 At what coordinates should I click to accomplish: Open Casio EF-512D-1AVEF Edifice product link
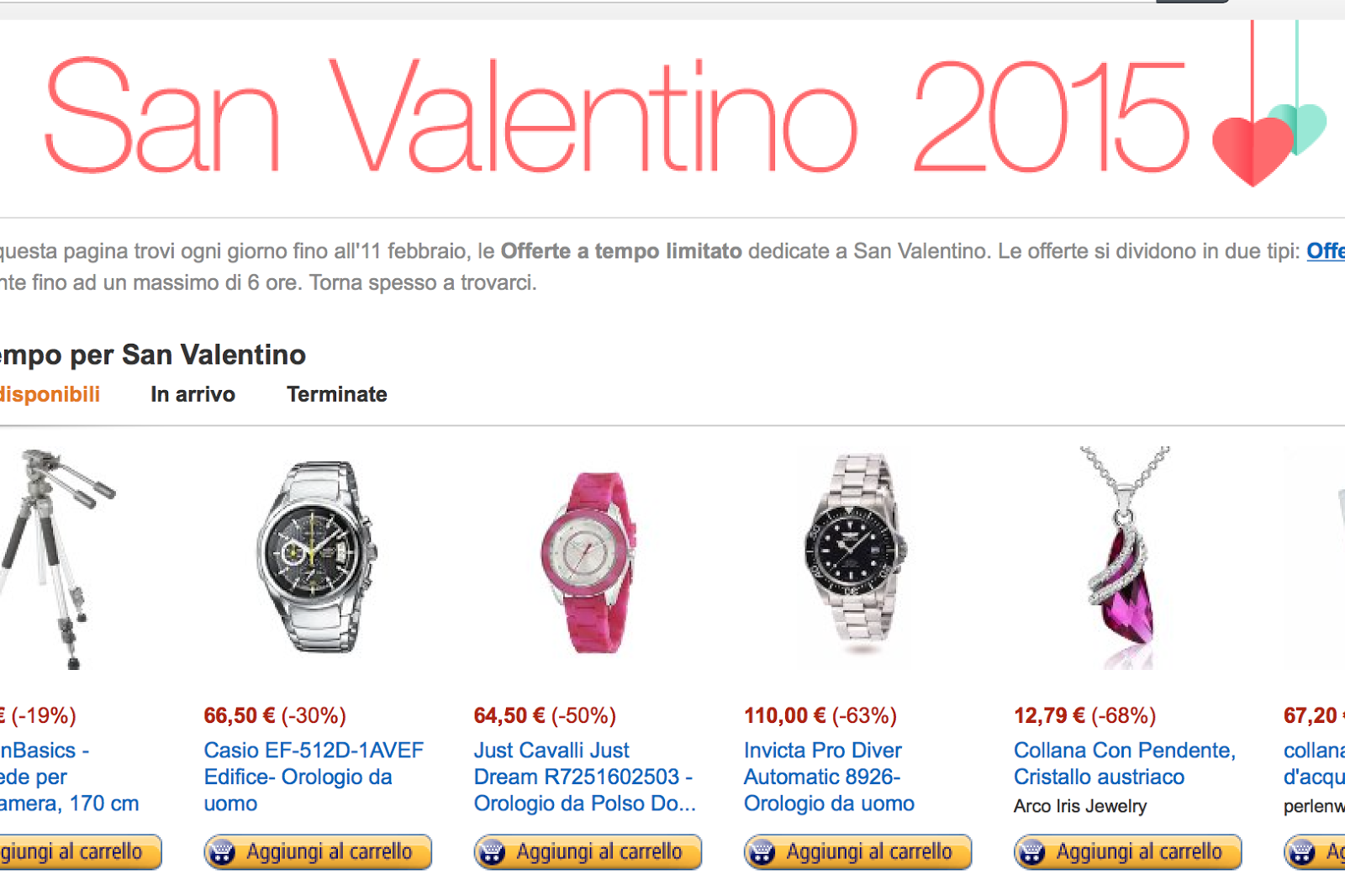[314, 777]
